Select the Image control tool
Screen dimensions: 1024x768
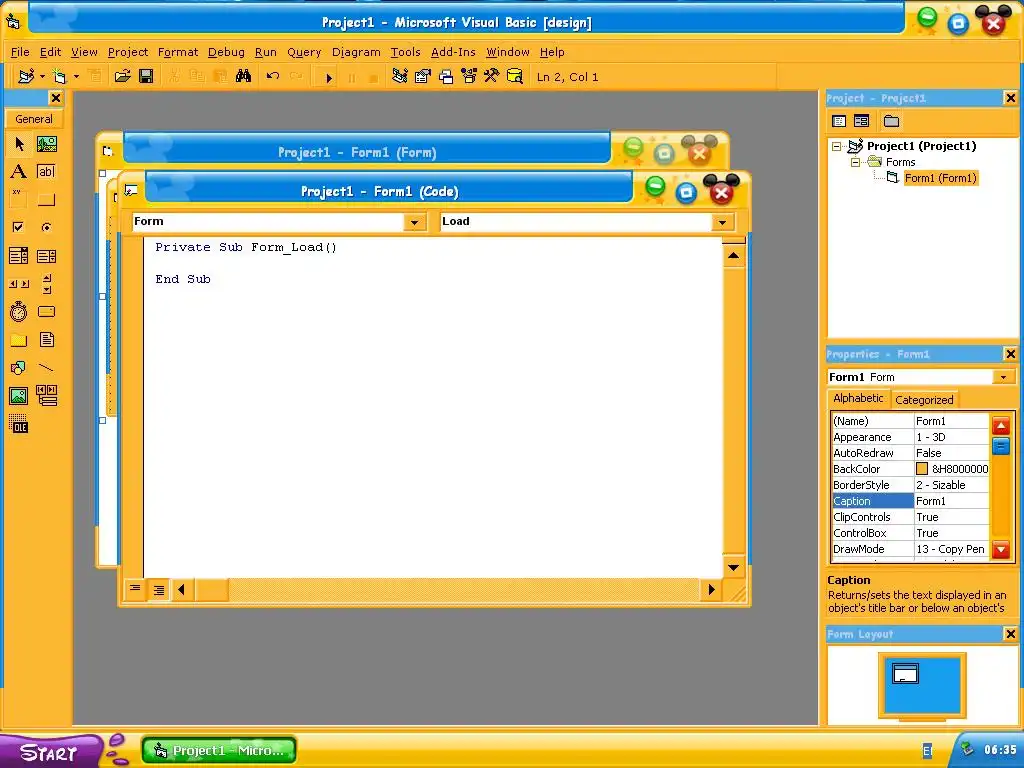(19, 396)
